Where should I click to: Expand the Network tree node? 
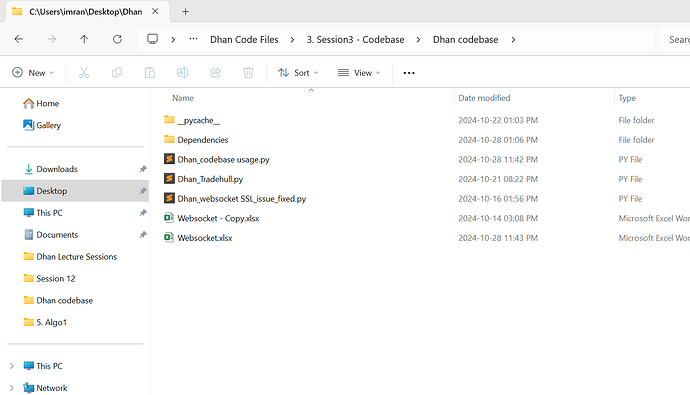[x=12, y=388]
